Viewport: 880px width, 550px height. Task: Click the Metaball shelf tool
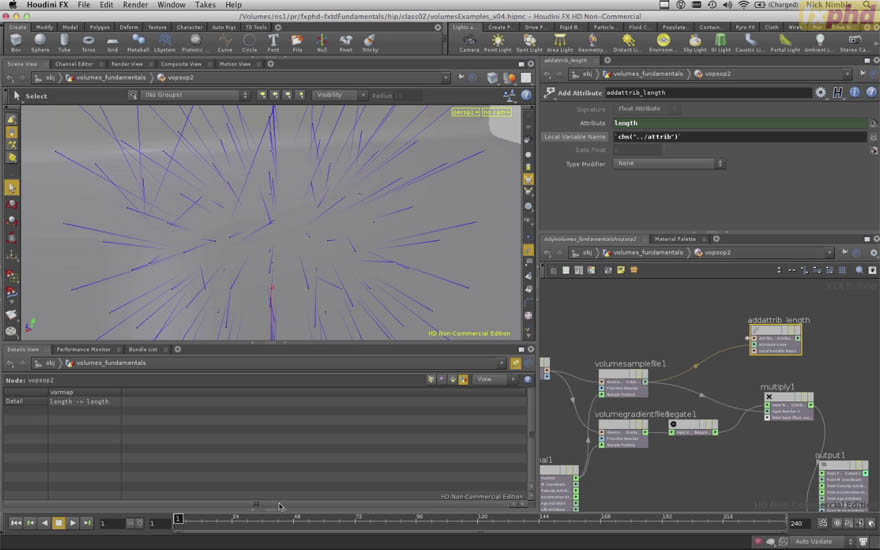[138, 42]
